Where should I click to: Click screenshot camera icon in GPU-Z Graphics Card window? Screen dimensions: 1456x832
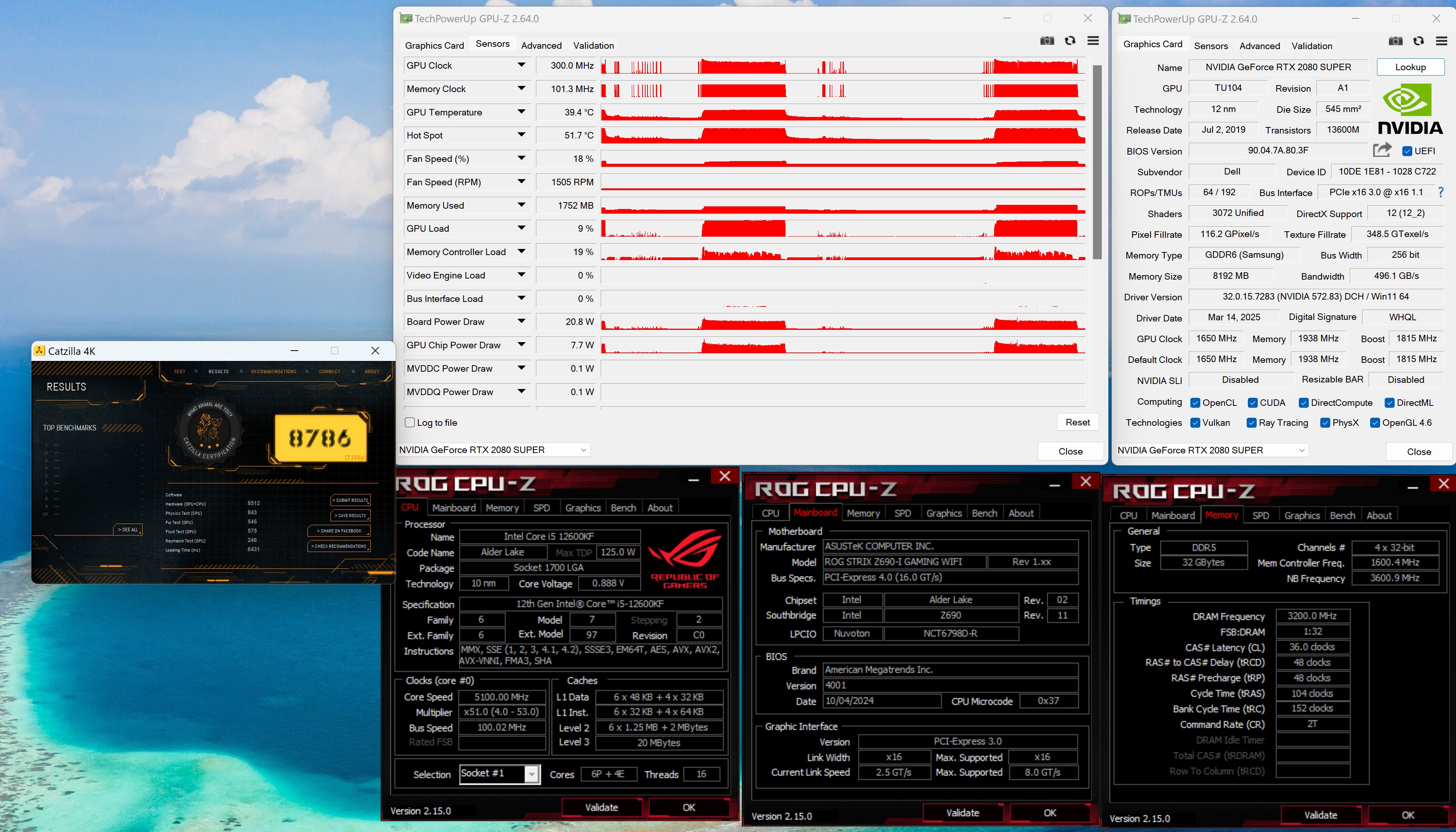pyautogui.click(x=1395, y=41)
